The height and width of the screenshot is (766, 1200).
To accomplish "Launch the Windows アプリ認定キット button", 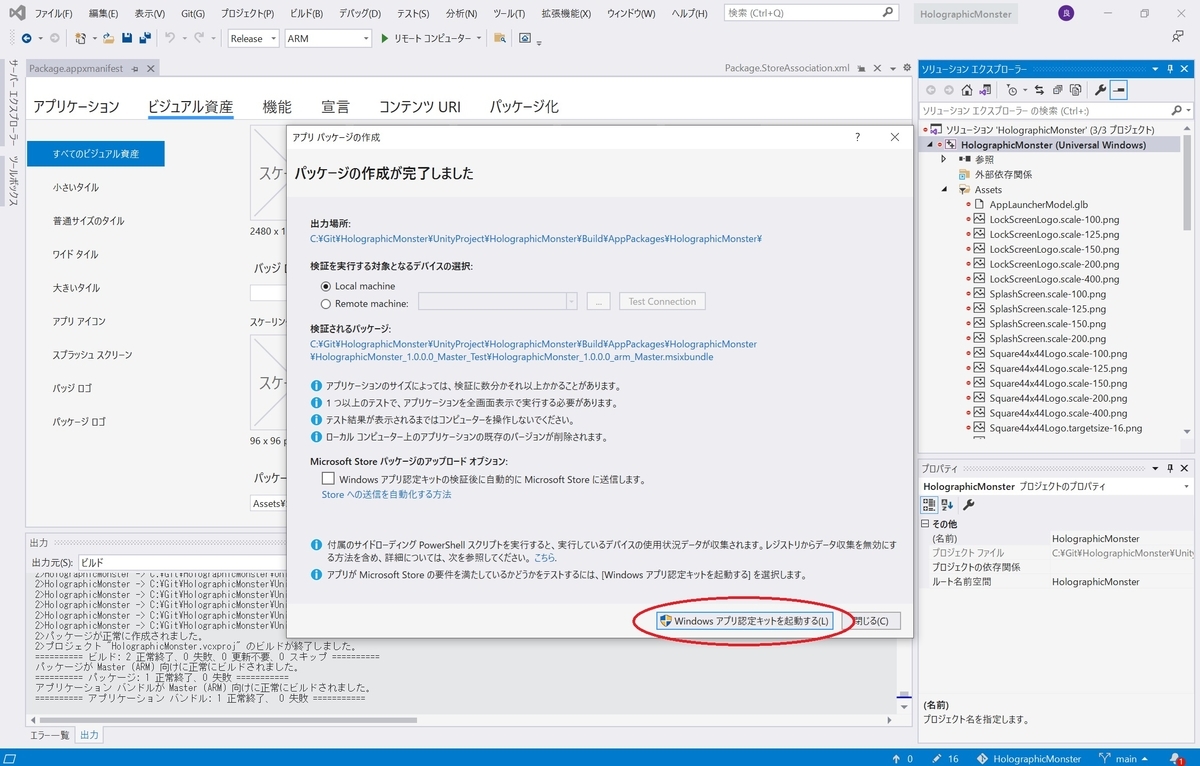I will [744, 621].
